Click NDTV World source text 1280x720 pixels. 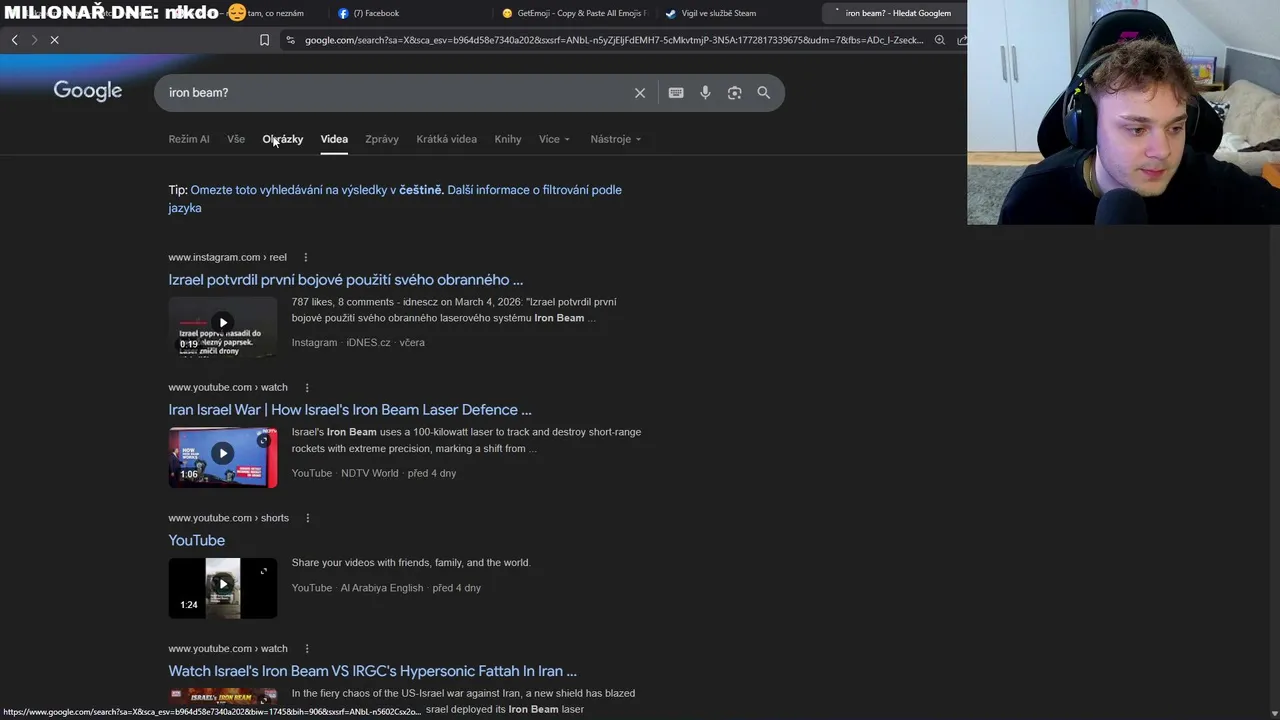[370, 473]
